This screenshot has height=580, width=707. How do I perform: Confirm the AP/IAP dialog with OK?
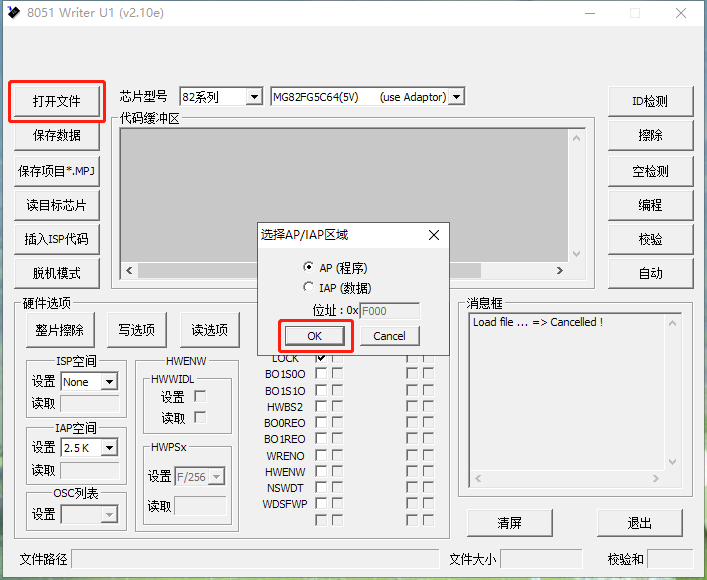tap(315, 336)
